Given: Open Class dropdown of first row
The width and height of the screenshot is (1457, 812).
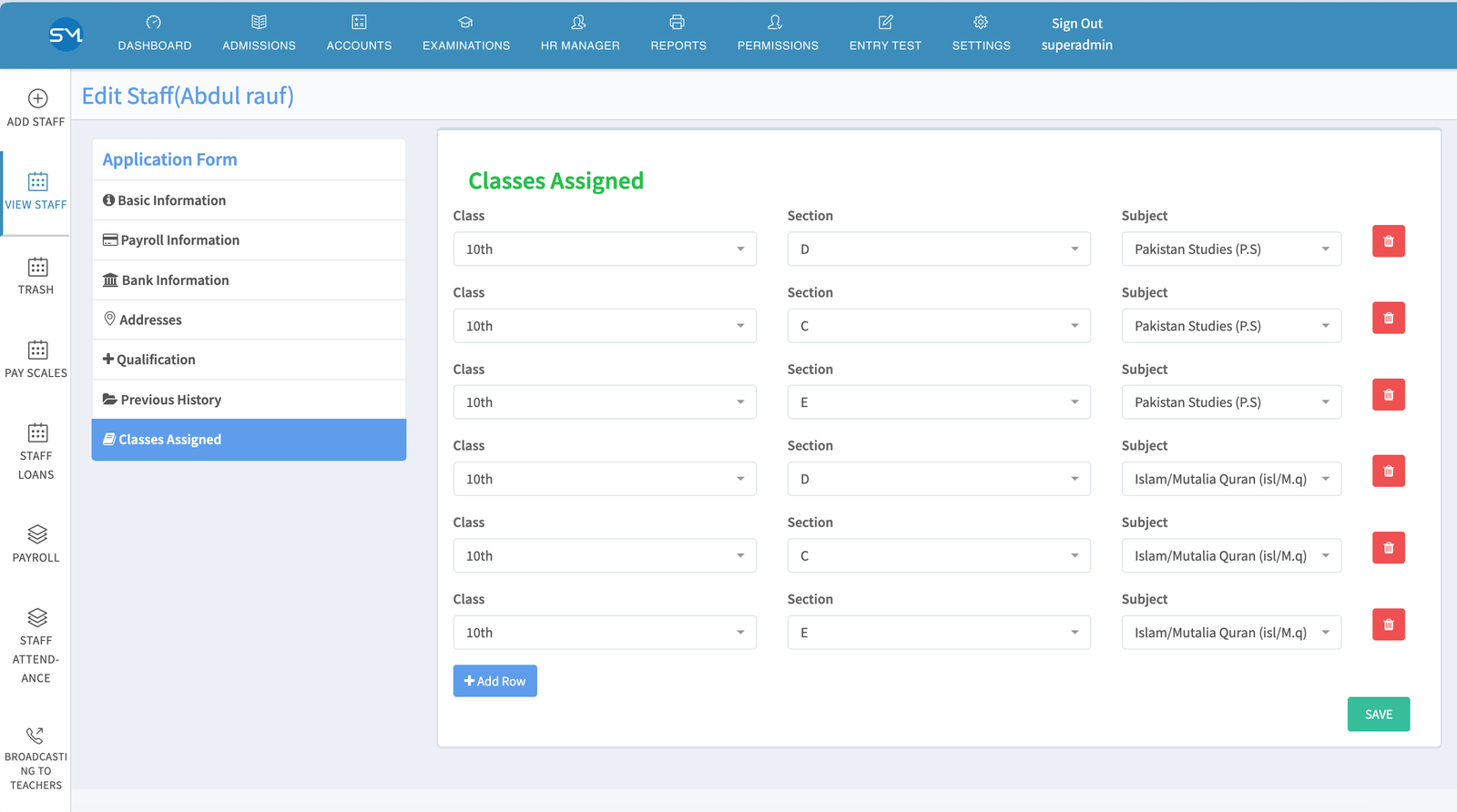Looking at the screenshot, I should pyautogui.click(x=605, y=249).
